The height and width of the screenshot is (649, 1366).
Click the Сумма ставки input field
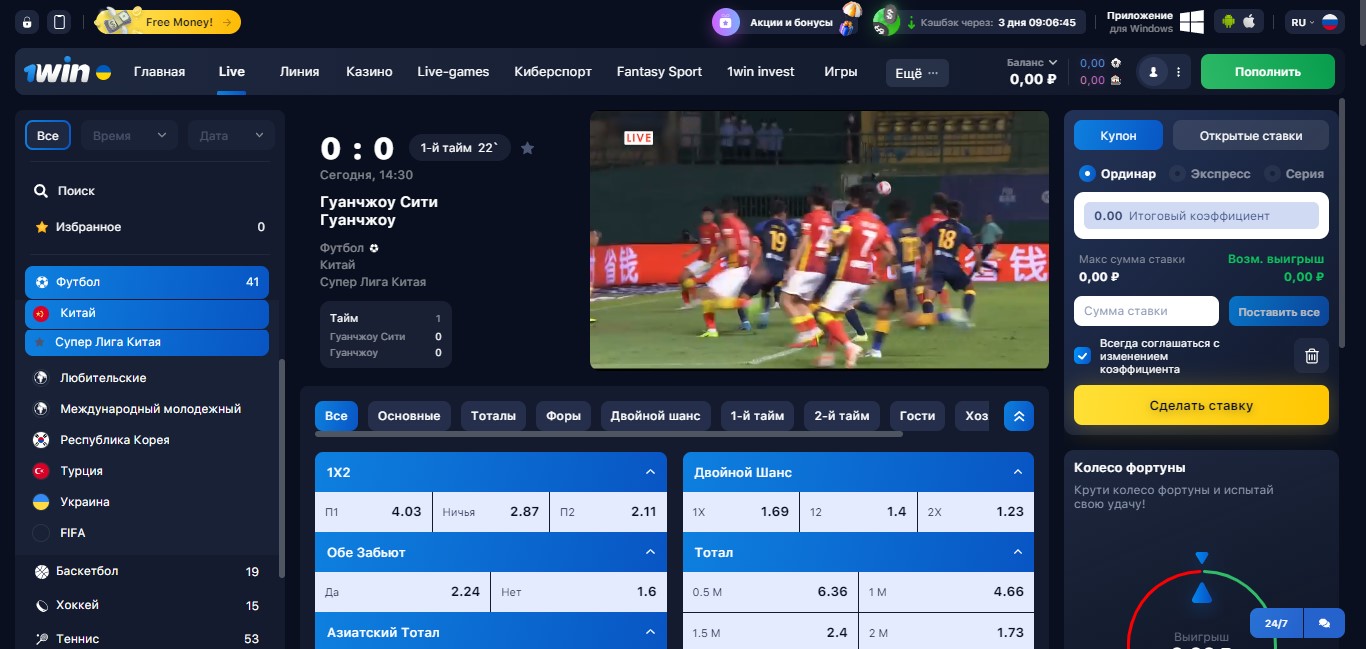[1146, 311]
